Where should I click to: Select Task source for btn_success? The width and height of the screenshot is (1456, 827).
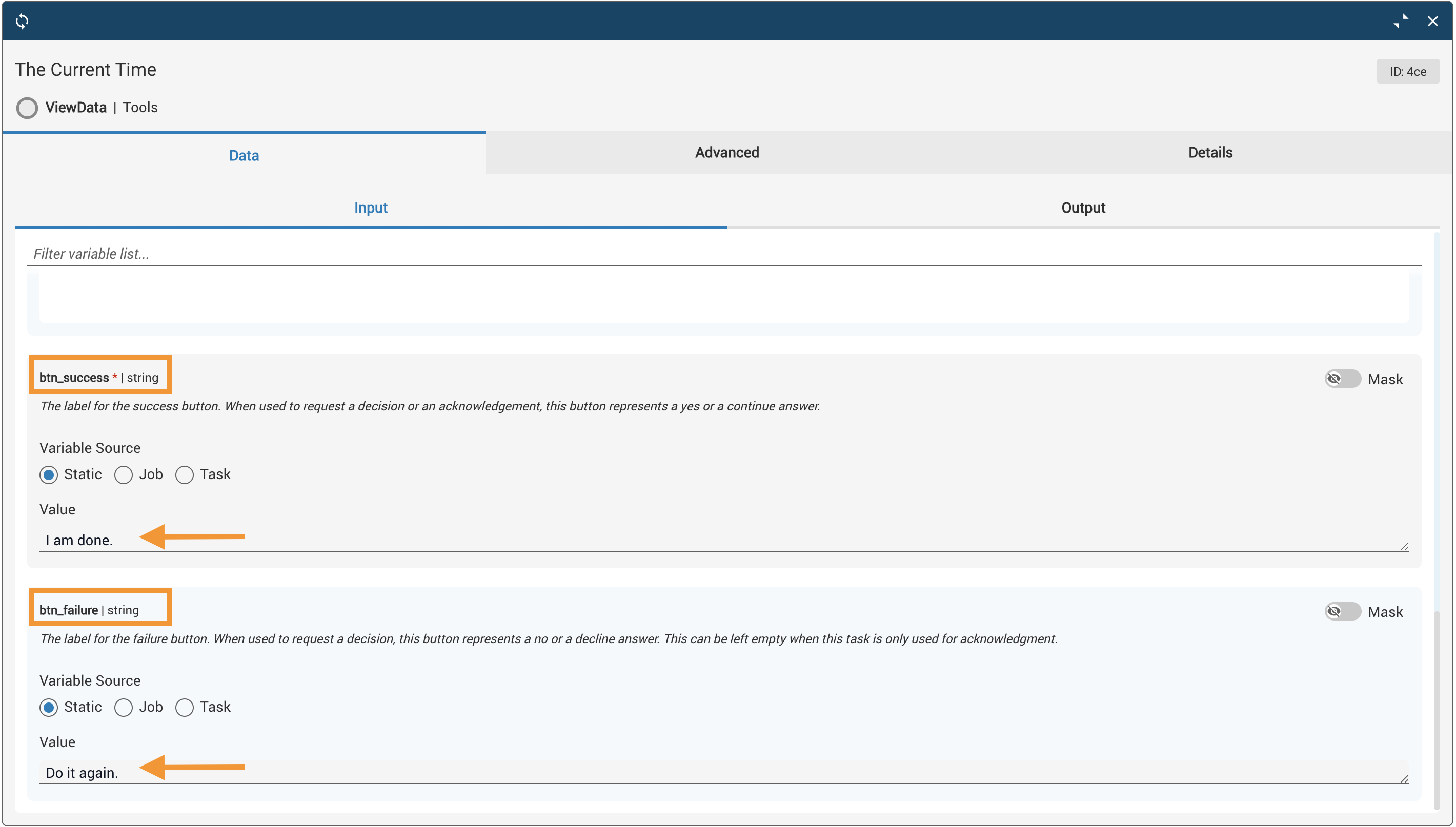tap(184, 475)
